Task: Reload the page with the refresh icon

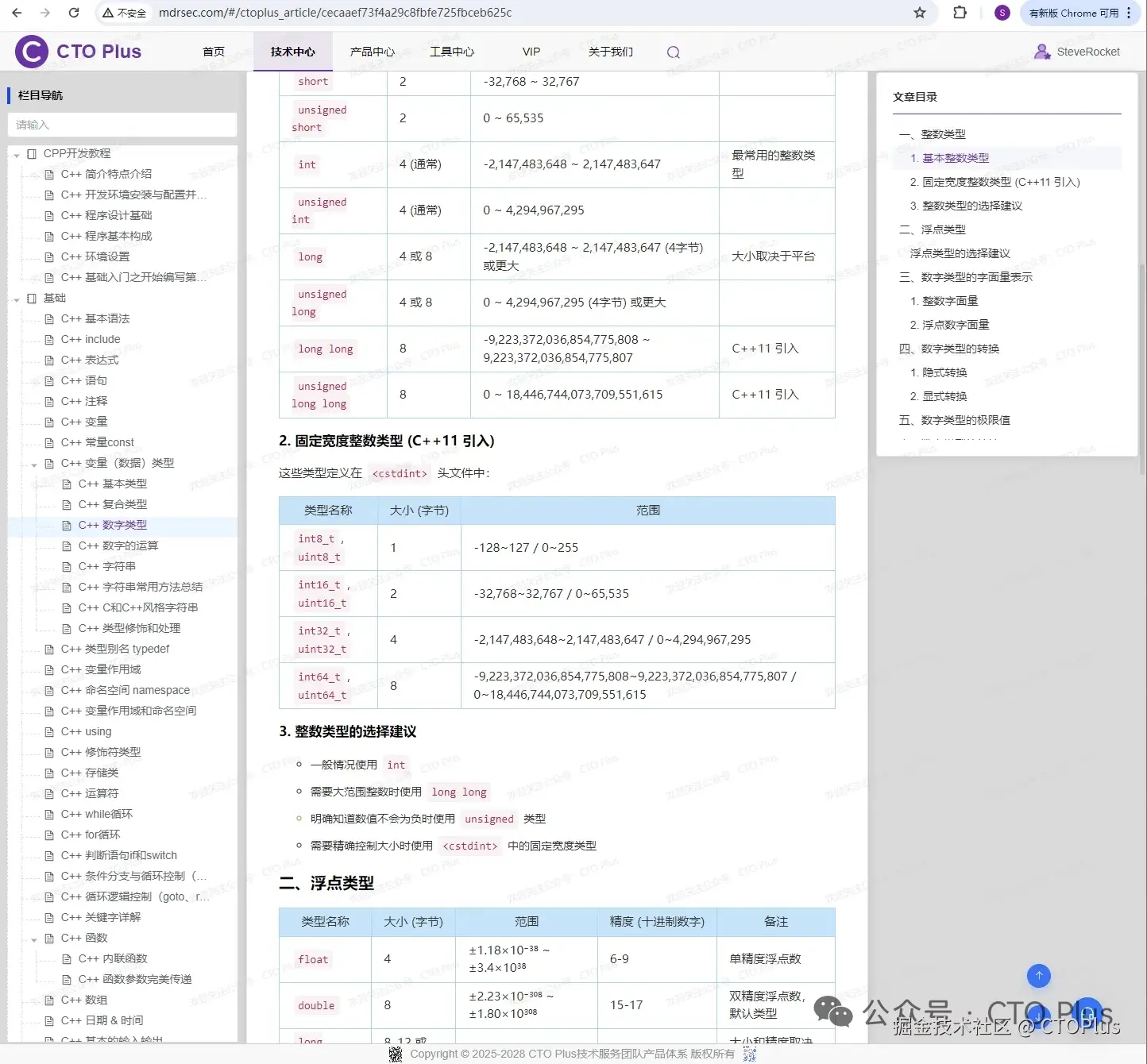Action: 74,13
